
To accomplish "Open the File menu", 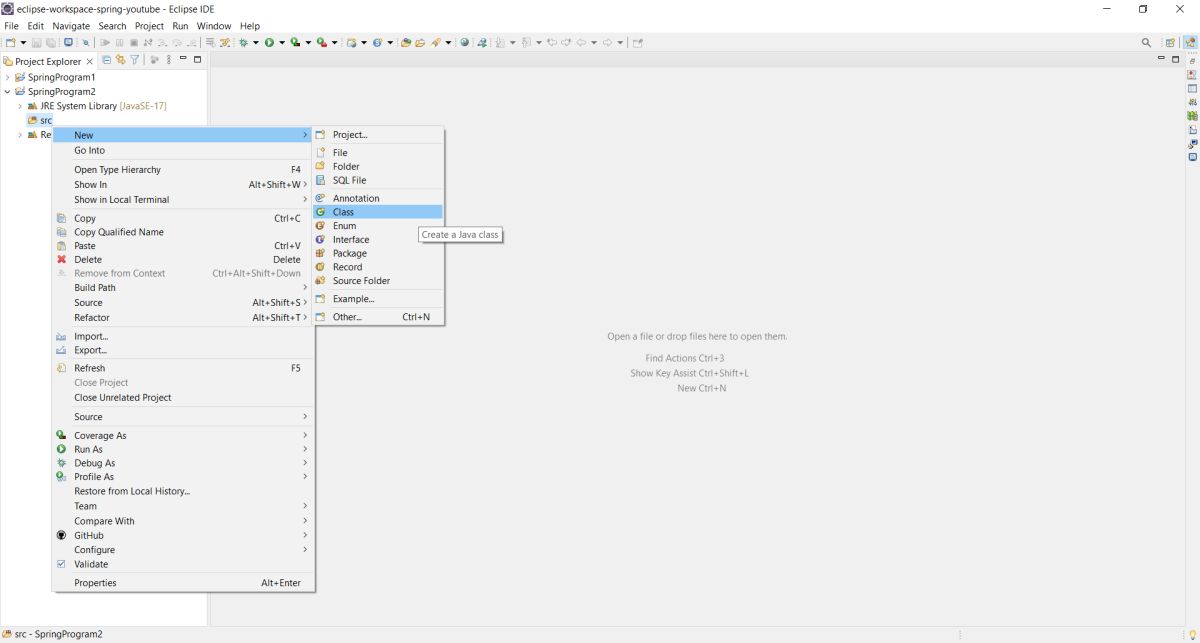I will (x=12, y=26).
